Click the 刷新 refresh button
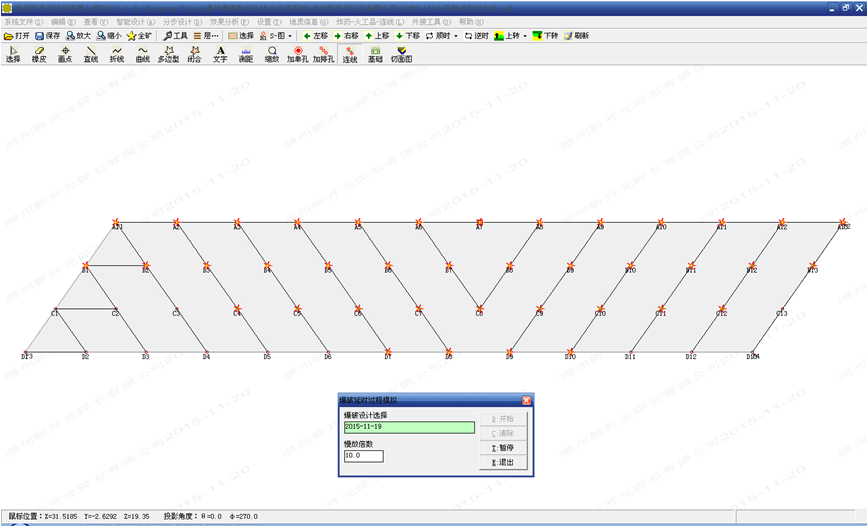 click(576, 35)
